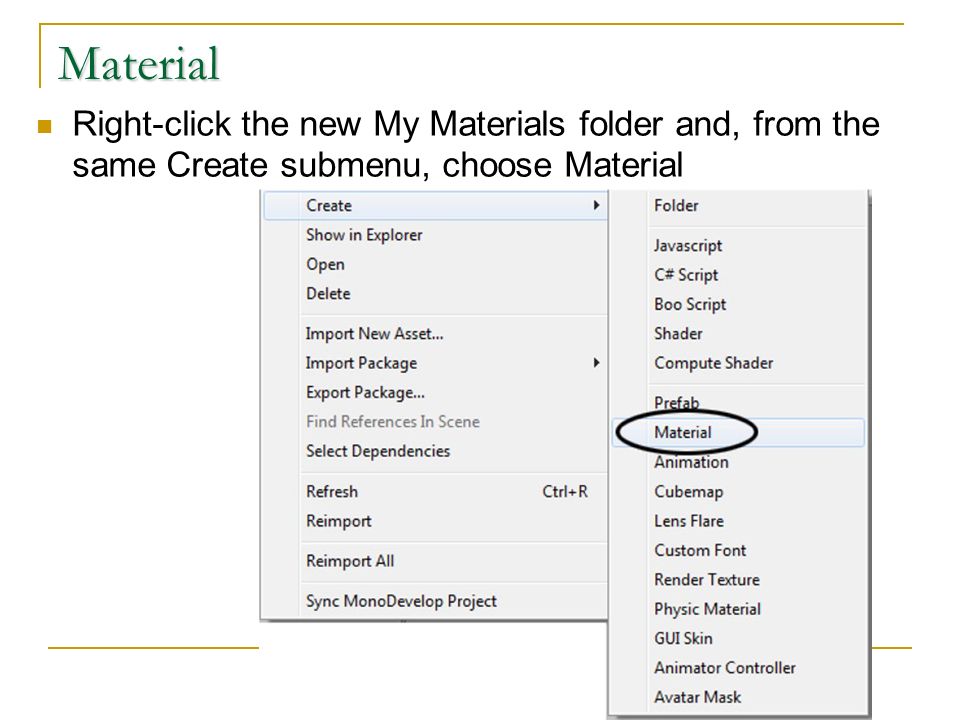Open the Create submenu
960x720 pixels.
435,206
